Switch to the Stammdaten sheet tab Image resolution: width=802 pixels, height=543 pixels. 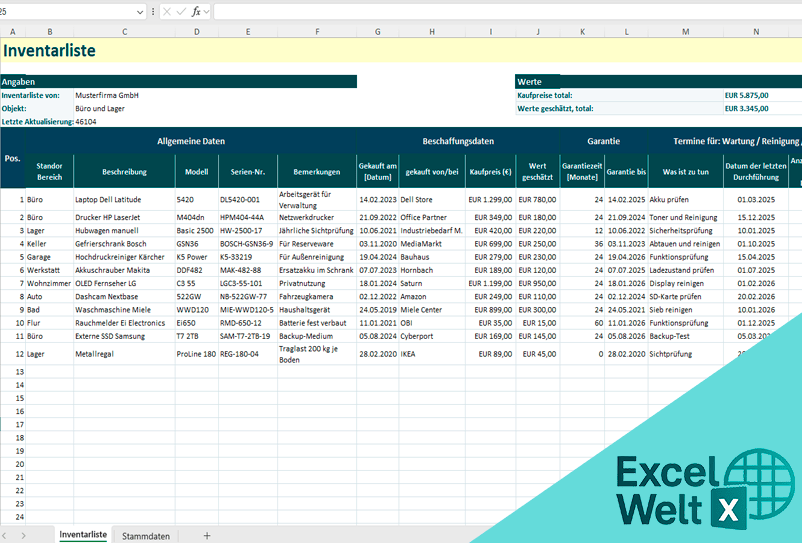[x=146, y=536]
